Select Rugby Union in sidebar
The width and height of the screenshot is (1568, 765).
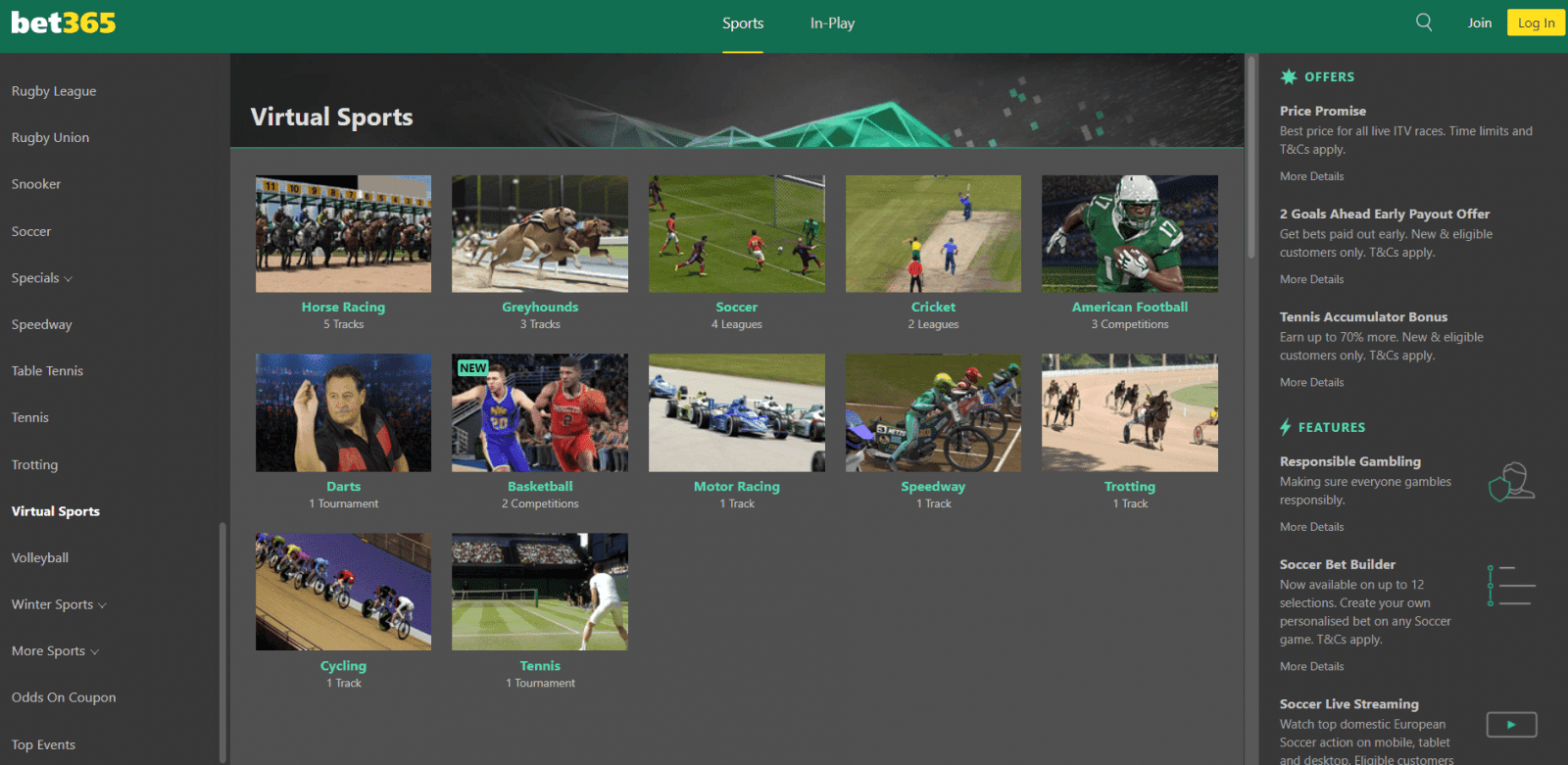coord(50,138)
